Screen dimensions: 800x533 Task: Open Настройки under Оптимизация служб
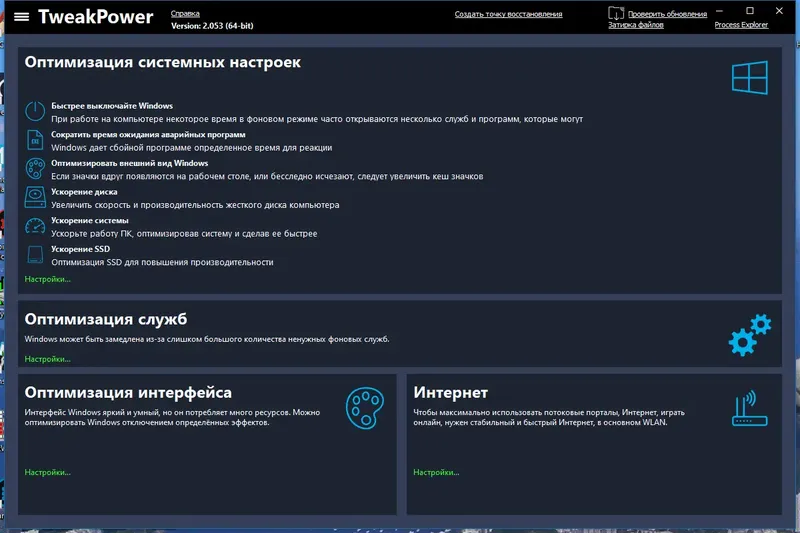pyautogui.click(x=47, y=359)
